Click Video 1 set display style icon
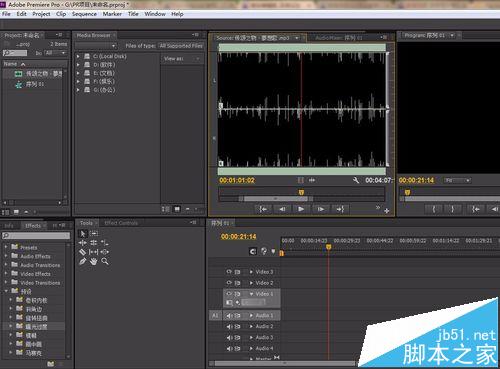Viewport: 500px width, 369px height. point(229,303)
